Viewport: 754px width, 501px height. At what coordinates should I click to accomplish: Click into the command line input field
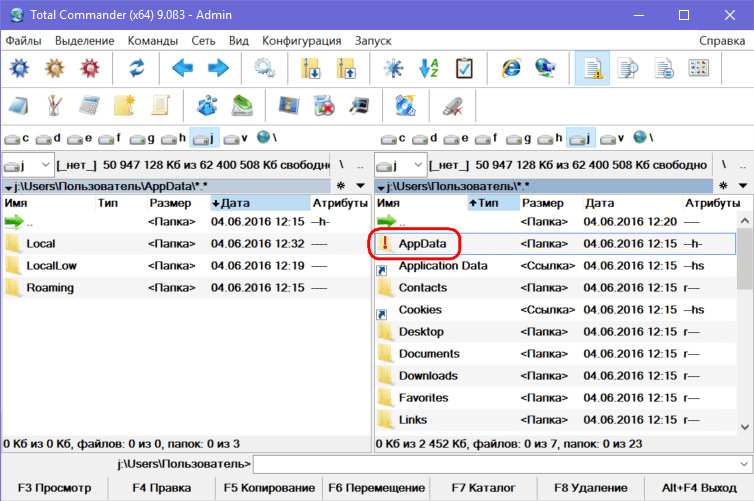(495, 464)
